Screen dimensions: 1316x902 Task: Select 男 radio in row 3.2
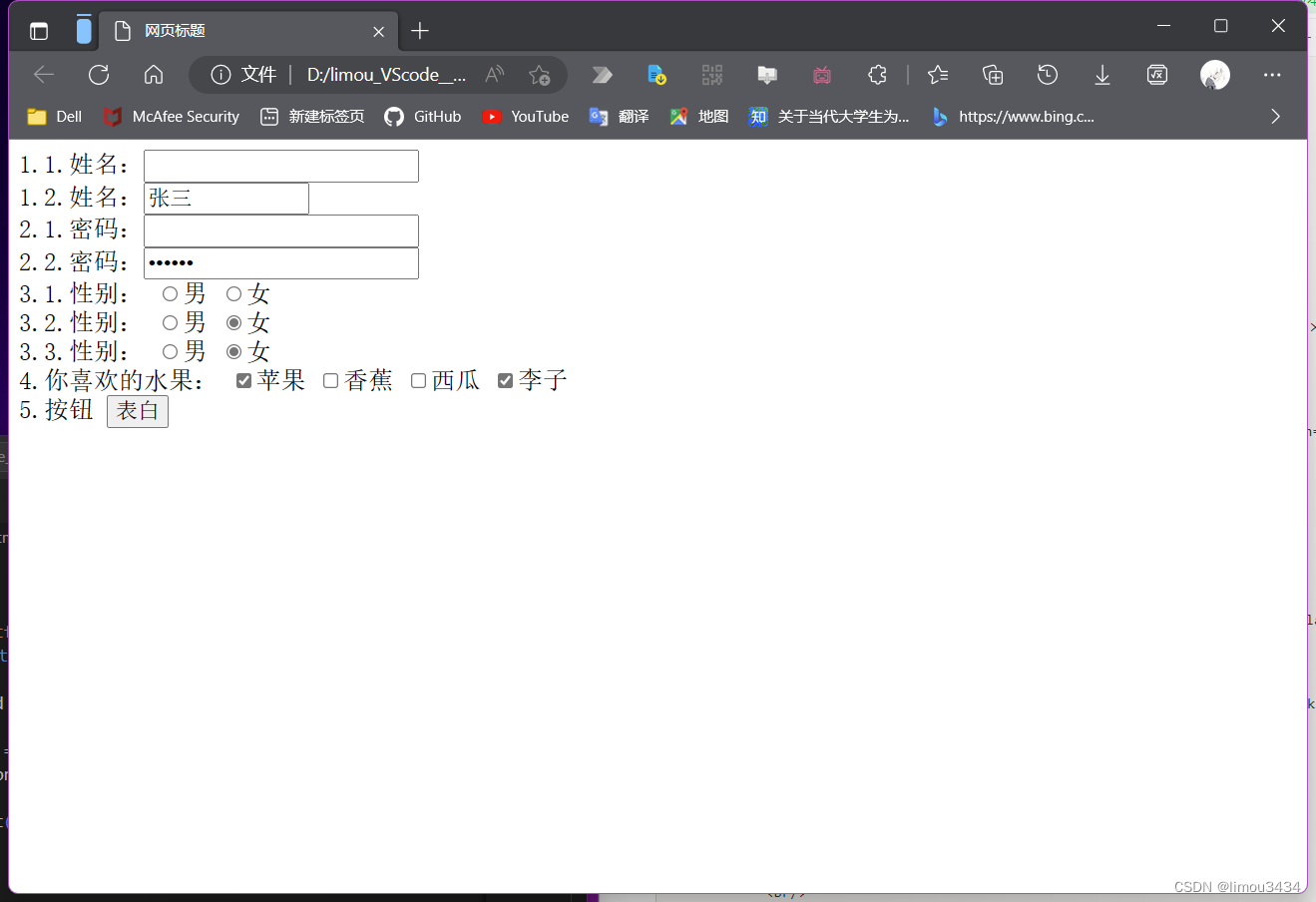pos(170,322)
